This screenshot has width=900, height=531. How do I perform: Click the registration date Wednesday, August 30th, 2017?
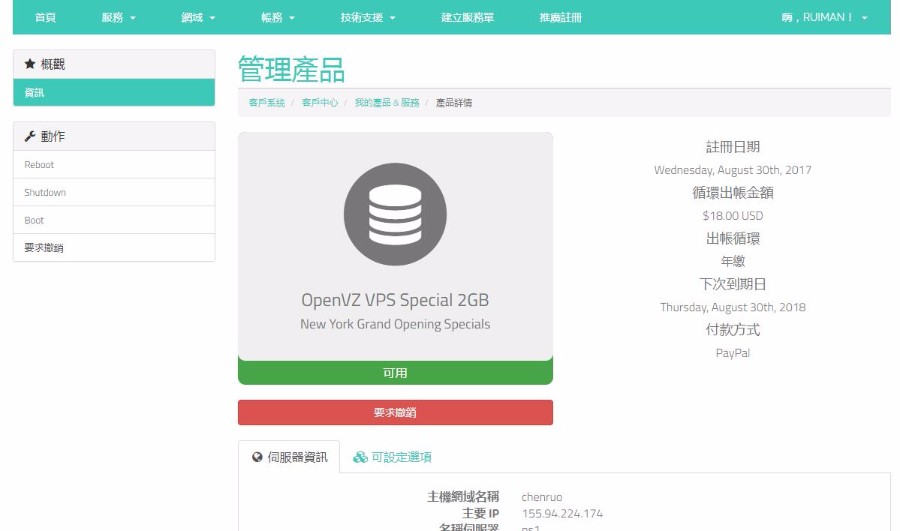coord(732,170)
